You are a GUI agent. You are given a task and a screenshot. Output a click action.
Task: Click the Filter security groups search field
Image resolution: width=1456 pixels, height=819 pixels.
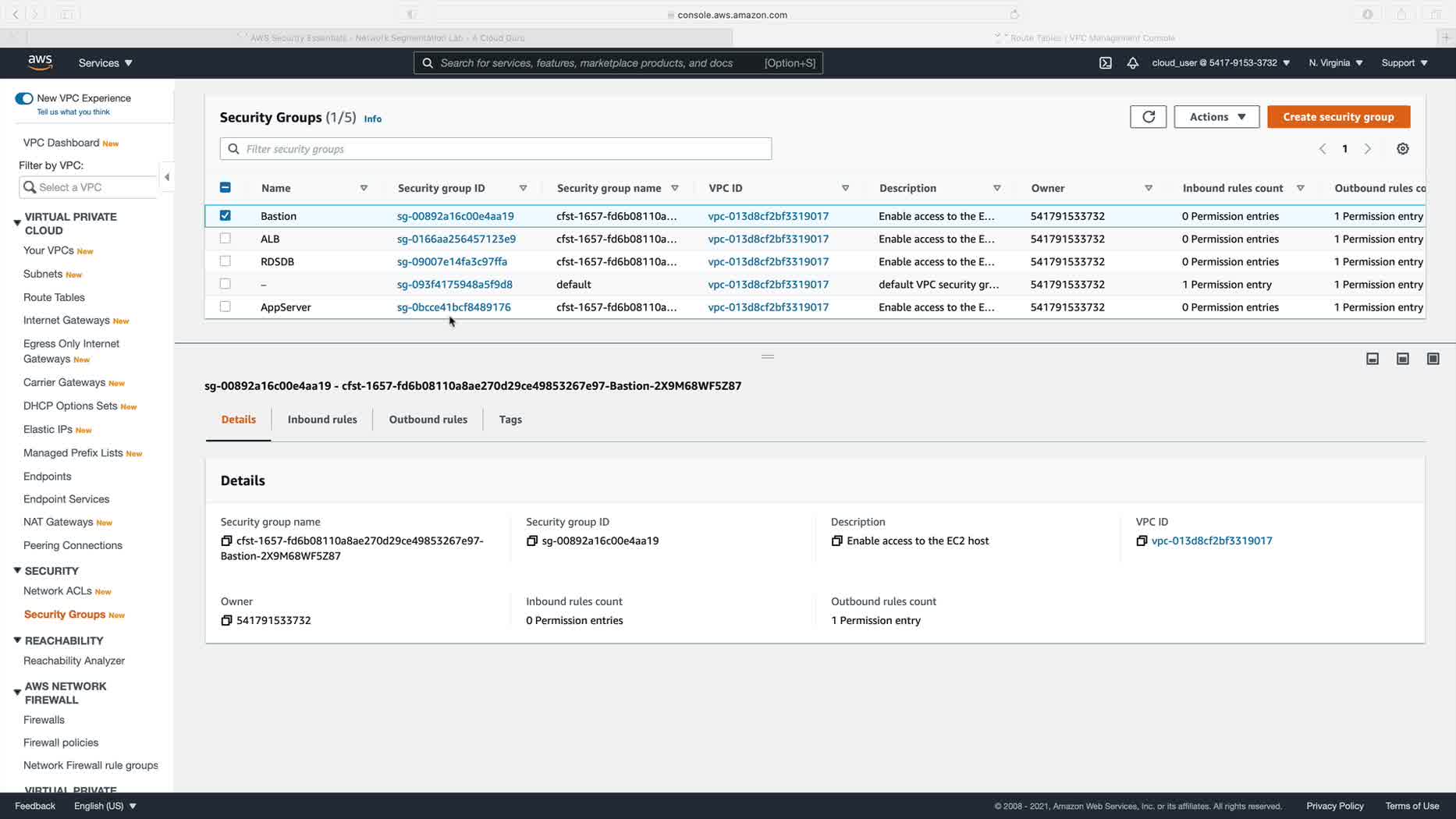click(x=496, y=149)
